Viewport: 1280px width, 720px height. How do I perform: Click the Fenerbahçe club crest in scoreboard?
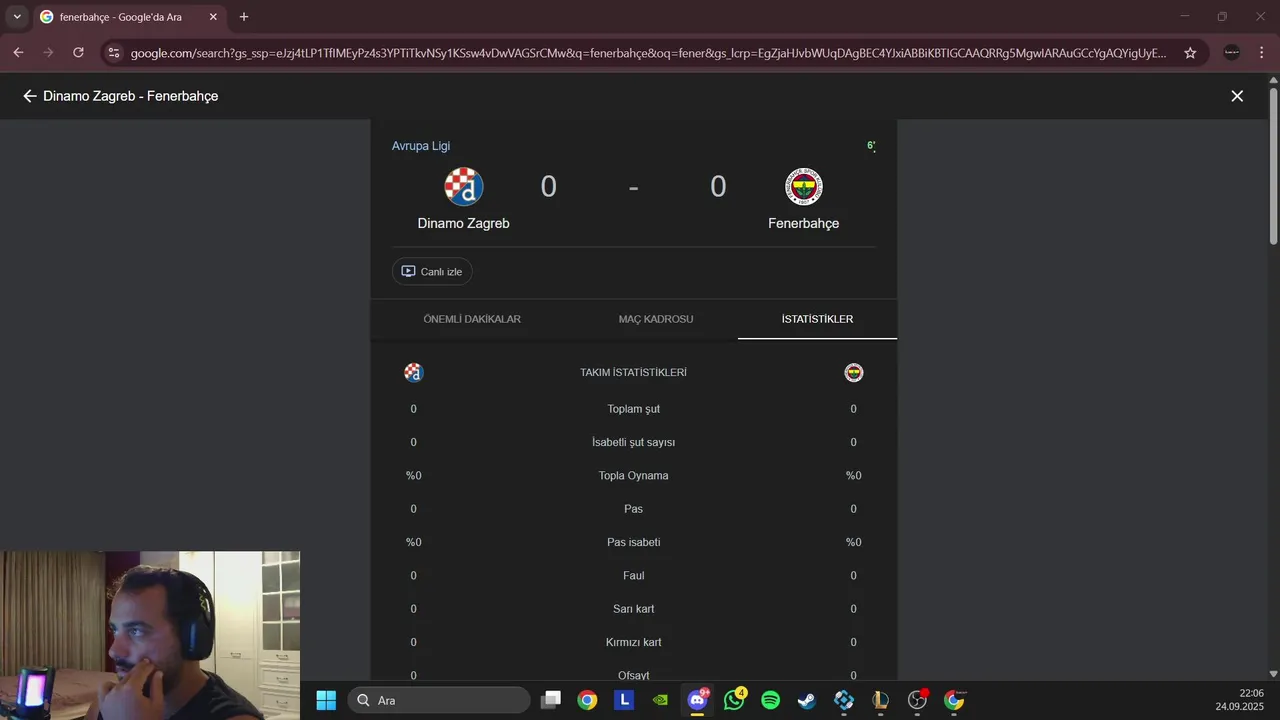[804, 187]
